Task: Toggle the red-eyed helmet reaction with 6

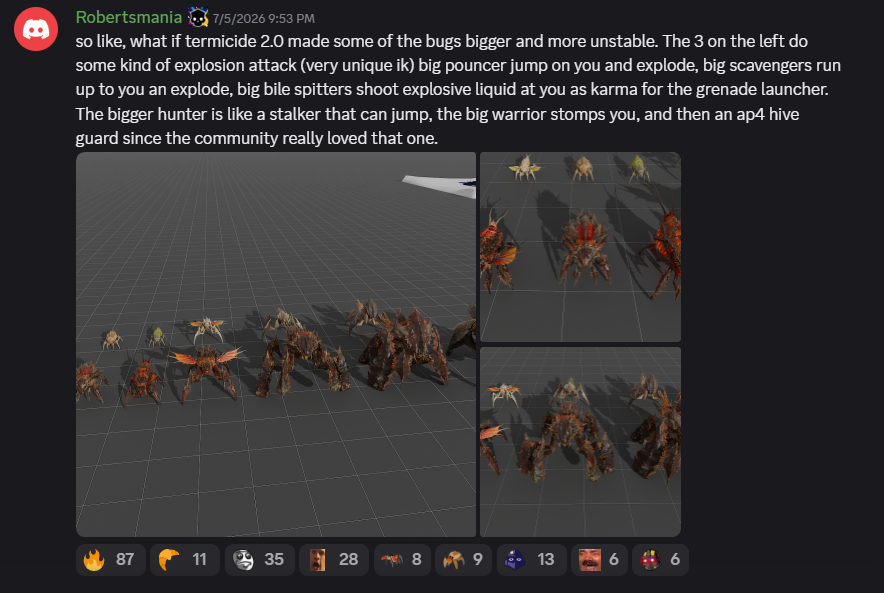Action: 660,560
